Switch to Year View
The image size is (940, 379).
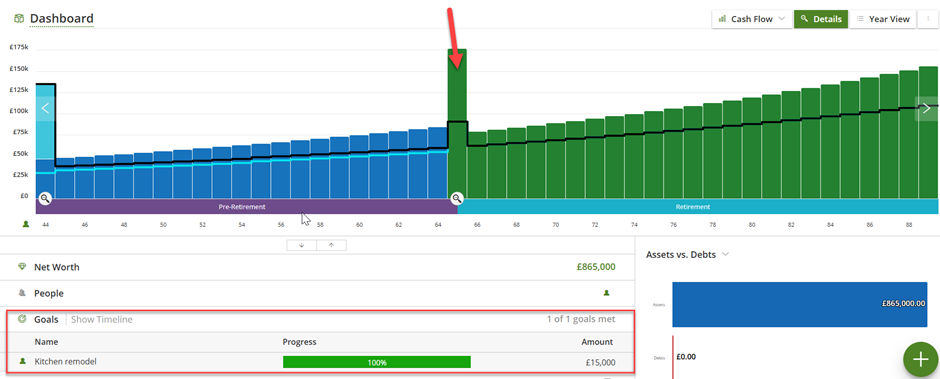point(883,19)
